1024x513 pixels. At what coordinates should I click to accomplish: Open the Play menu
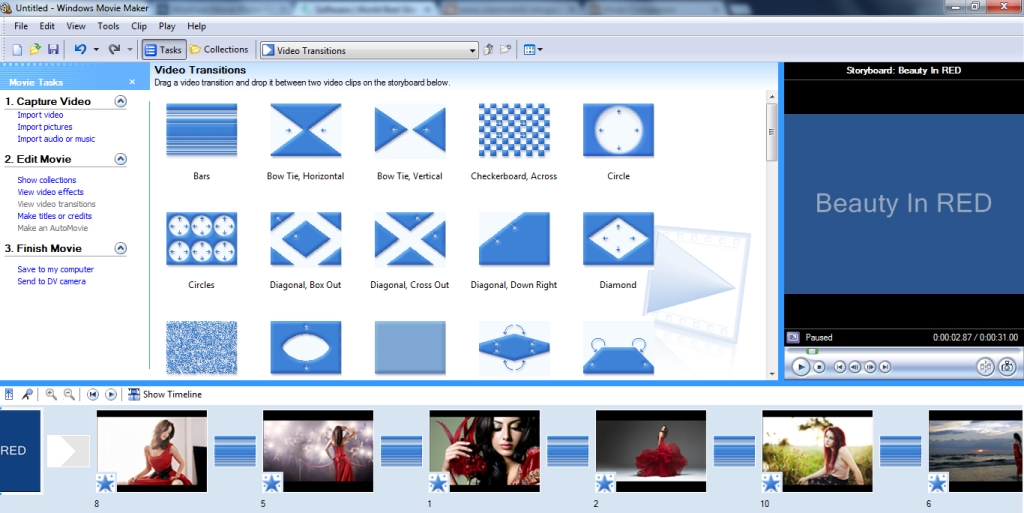(x=167, y=26)
